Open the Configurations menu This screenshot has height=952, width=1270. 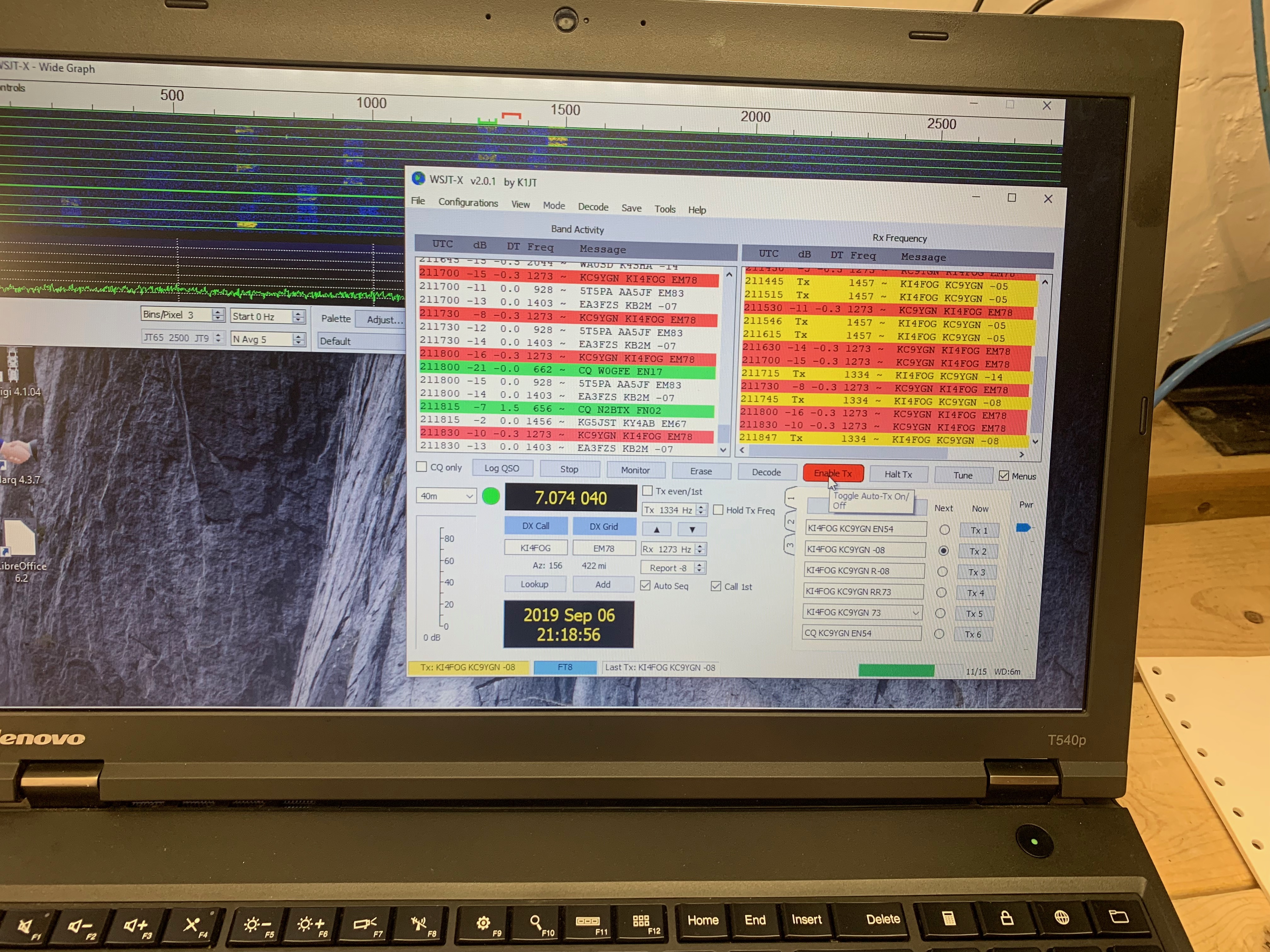[468, 202]
